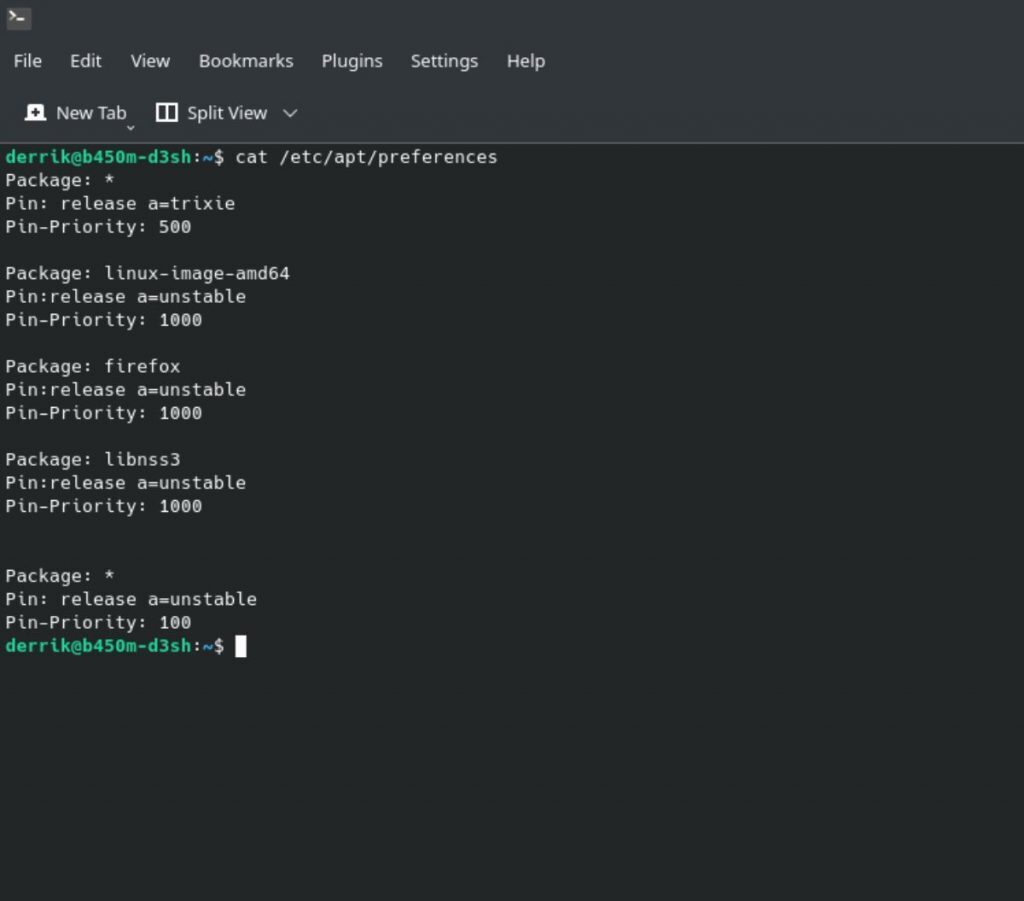
Task: Open the File menu
Action: 26,61
